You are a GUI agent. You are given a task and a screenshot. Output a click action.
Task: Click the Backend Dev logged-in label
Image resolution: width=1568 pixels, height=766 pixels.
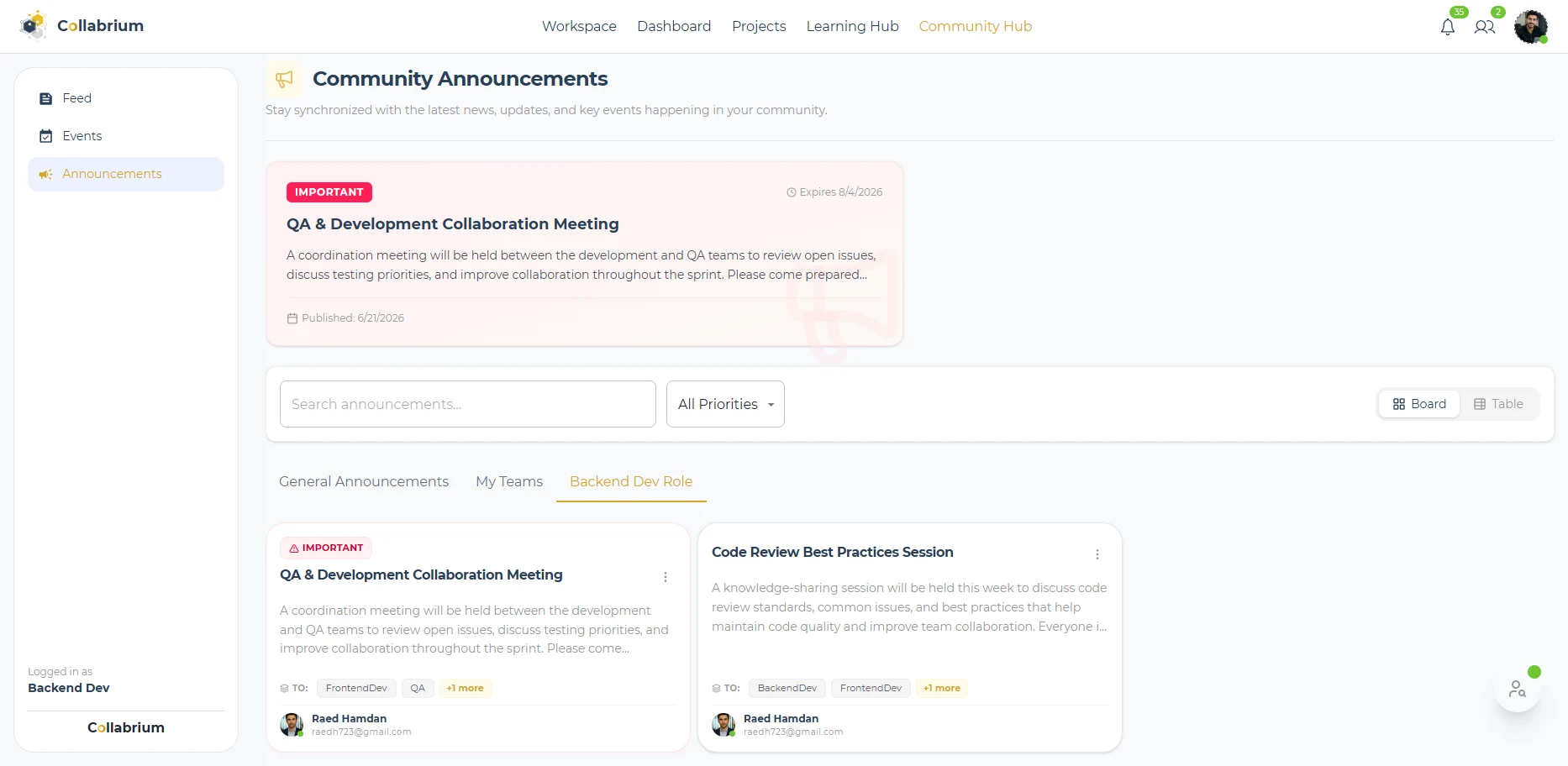coord(69,688)
